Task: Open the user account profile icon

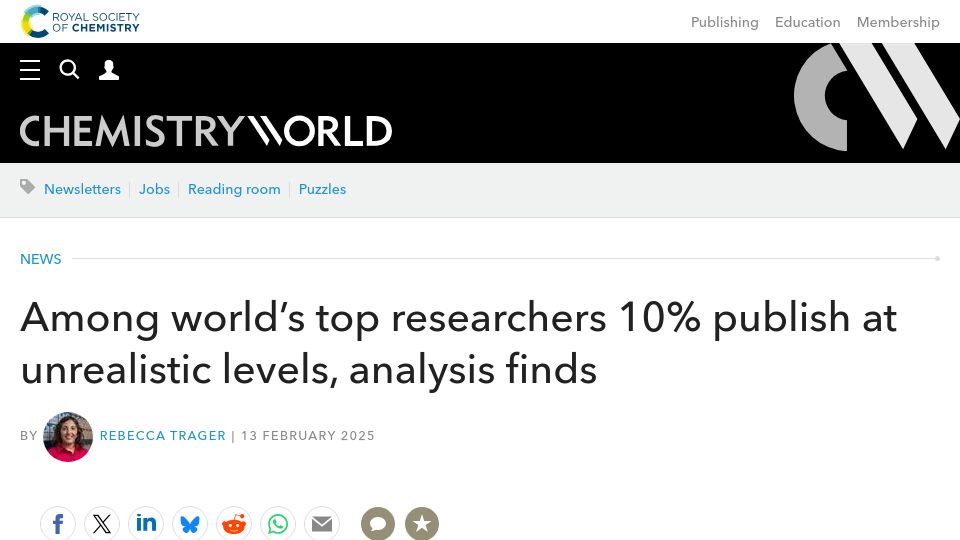Action: (x=109, y=70)
